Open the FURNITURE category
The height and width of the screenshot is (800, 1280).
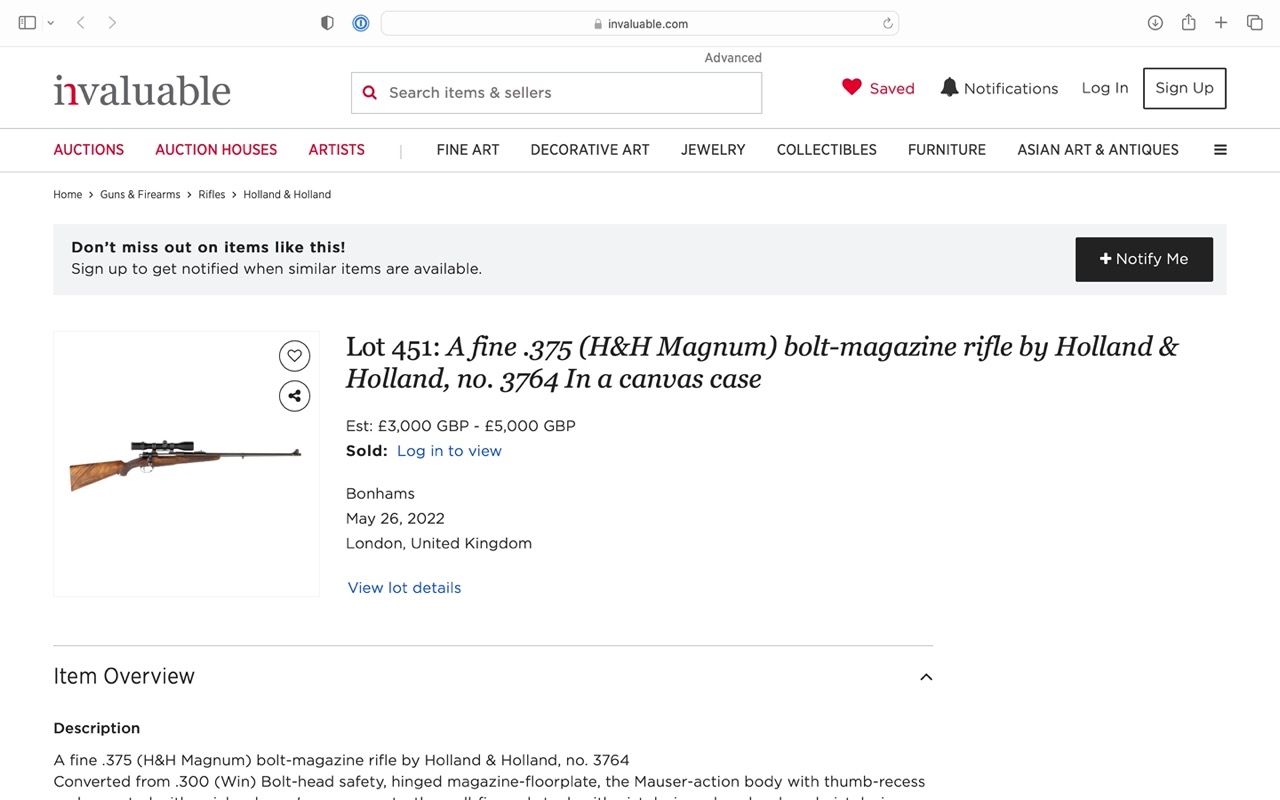tap(947, 150)
